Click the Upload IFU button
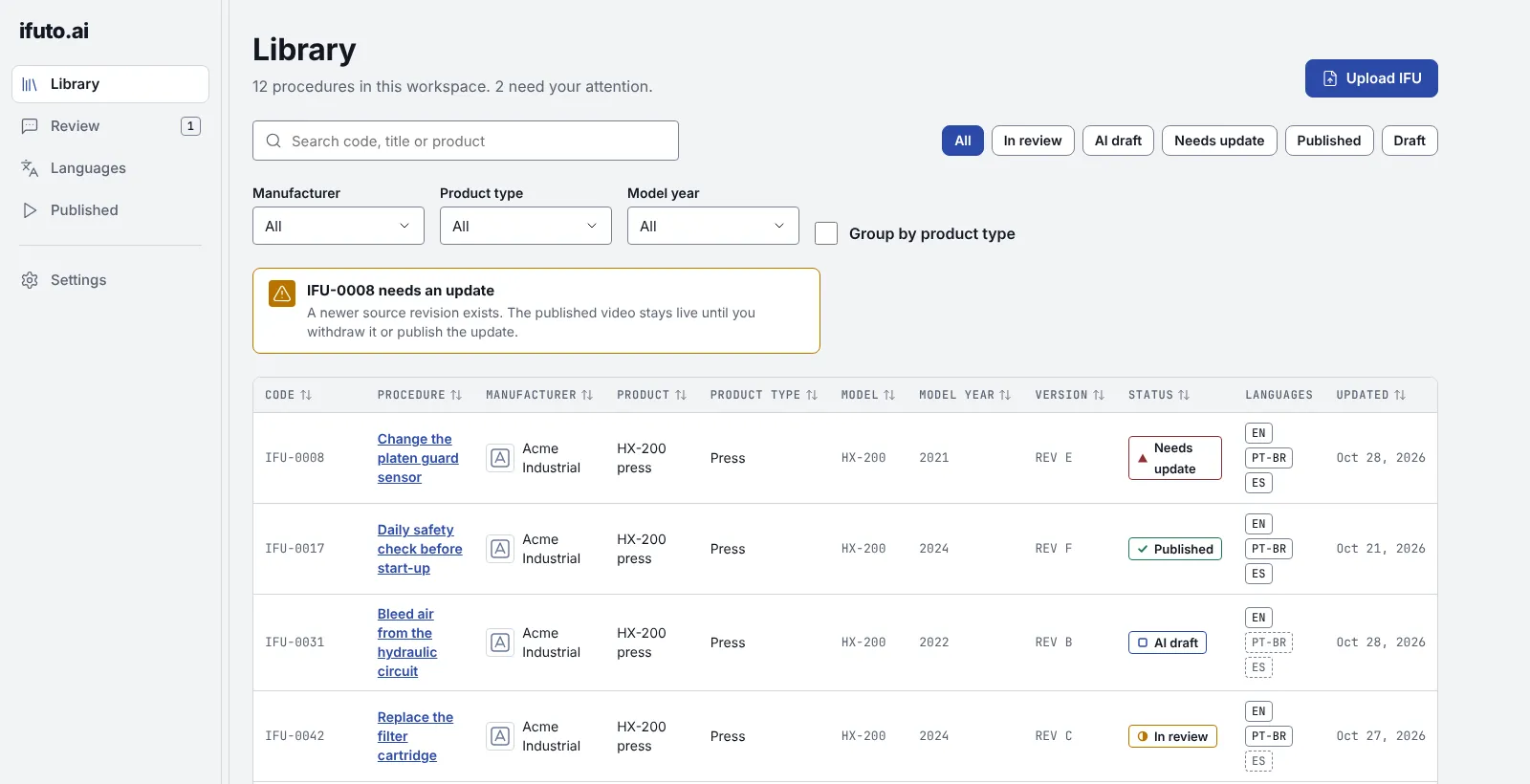The height and width of the screenshot is (784, 1530). pos(1371,78)
